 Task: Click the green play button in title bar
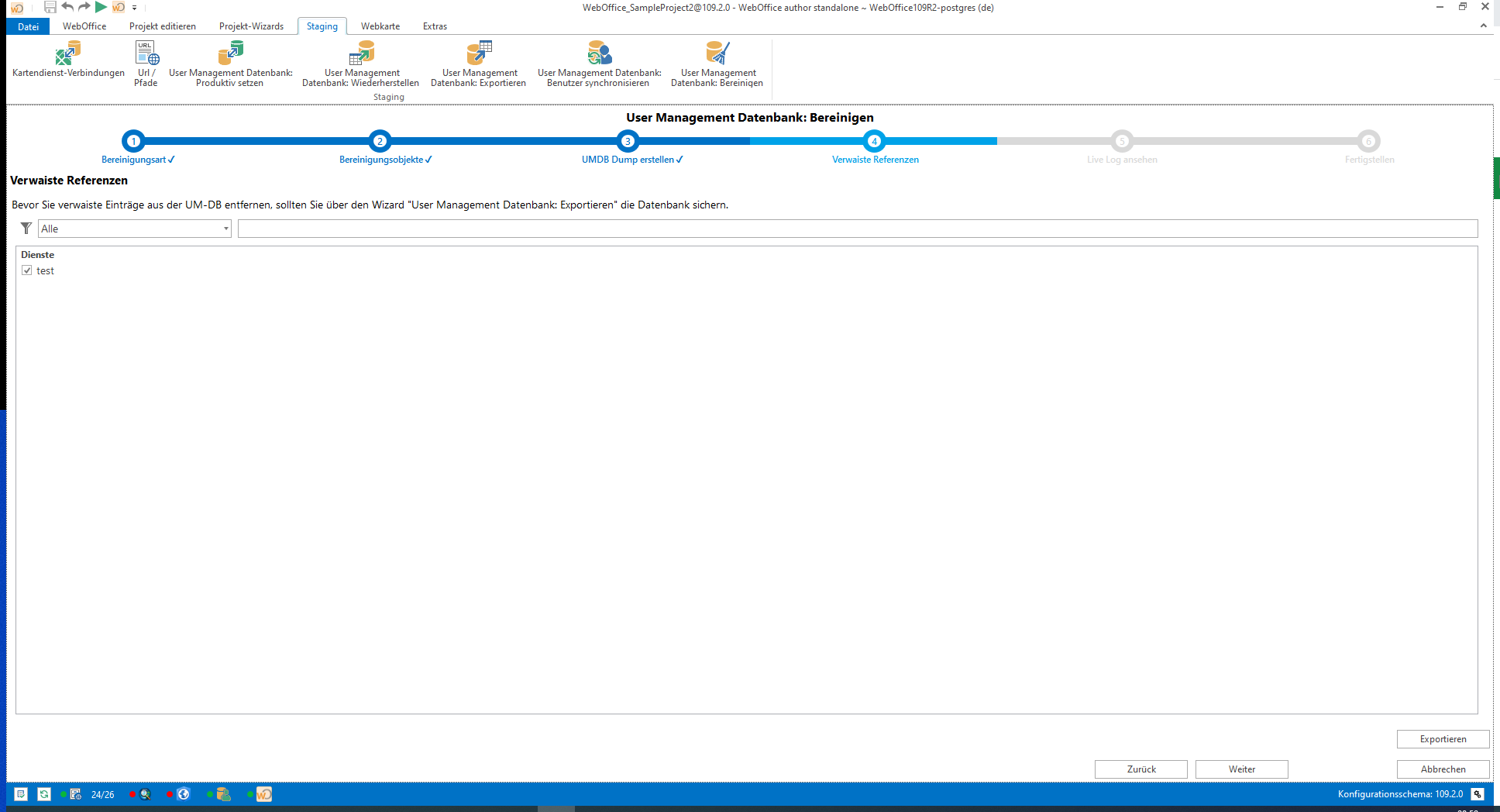pos(101,7)
